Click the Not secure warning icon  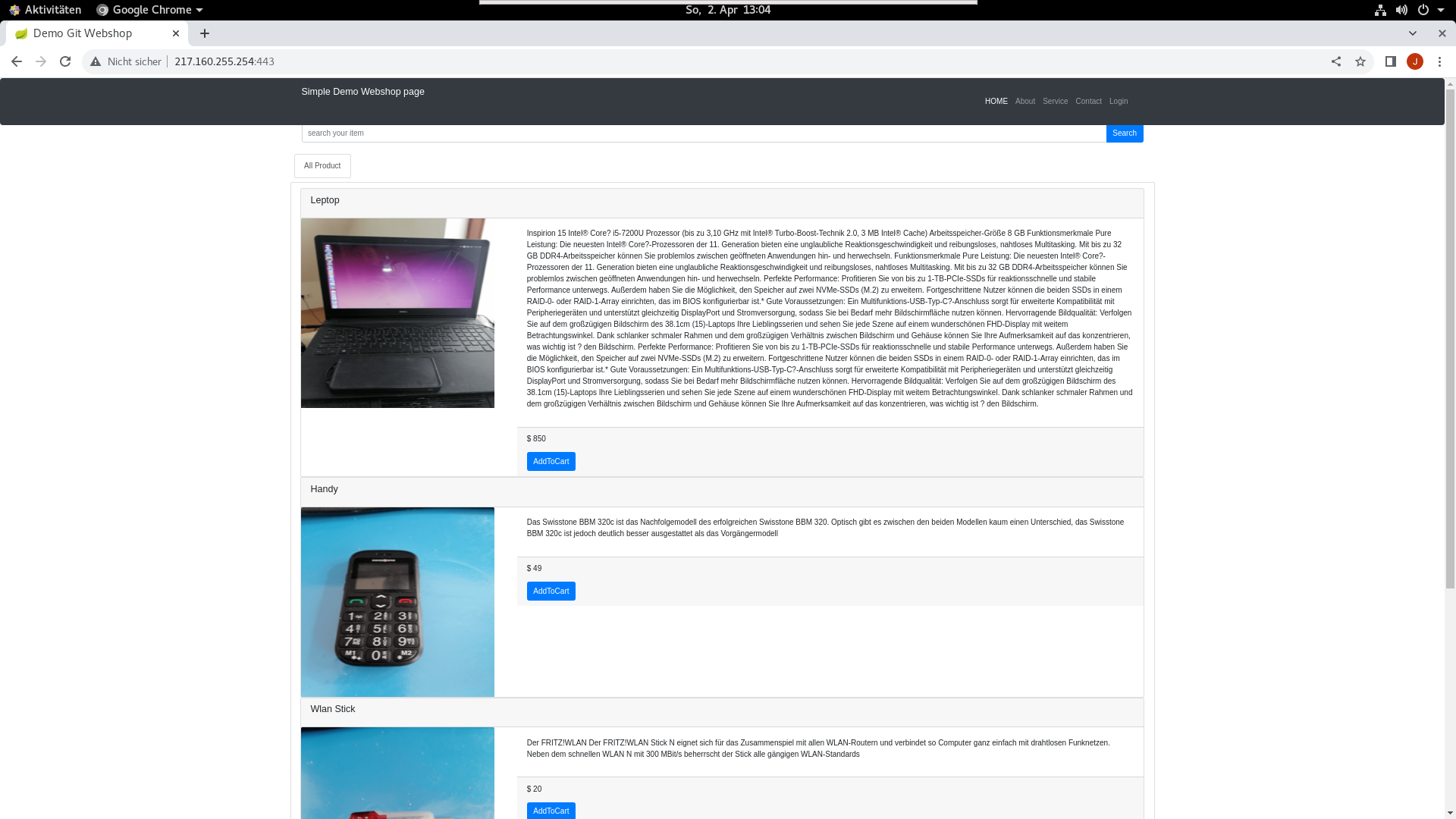point(96,61)
